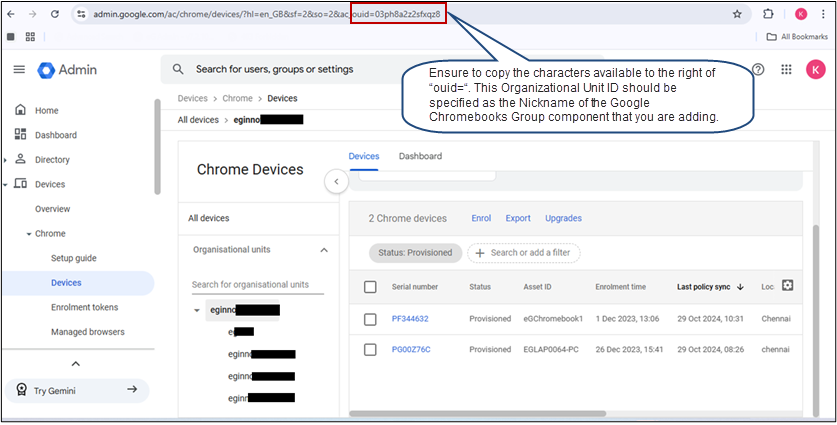Open the tab groups grid icon in bookmarks bar

pyautogui.click(x=30, y=37)
